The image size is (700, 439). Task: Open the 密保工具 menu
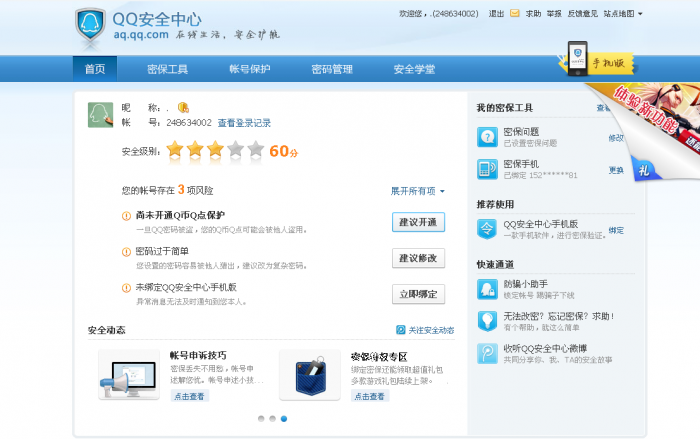pos(167,69)
